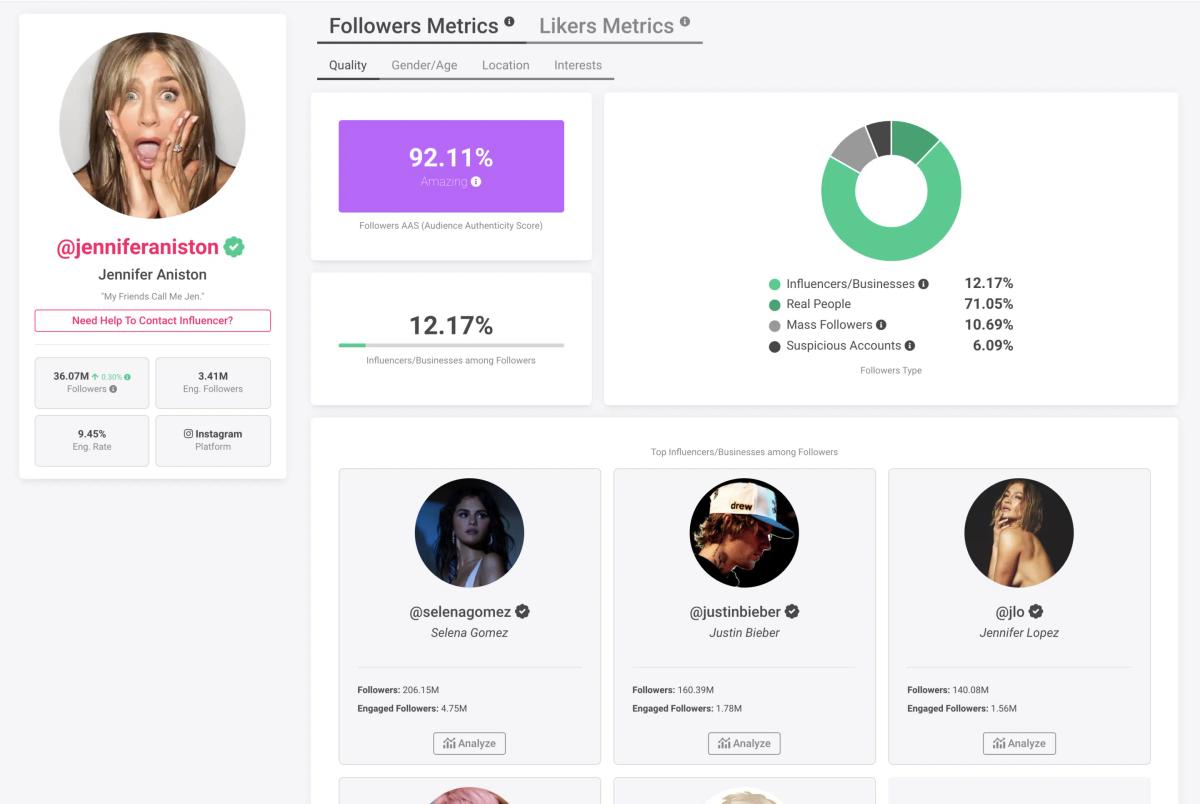This screenshot has height=804, width=1200.
Task: Open the Interests sub-tab
Action: click(x=578, y=65)
